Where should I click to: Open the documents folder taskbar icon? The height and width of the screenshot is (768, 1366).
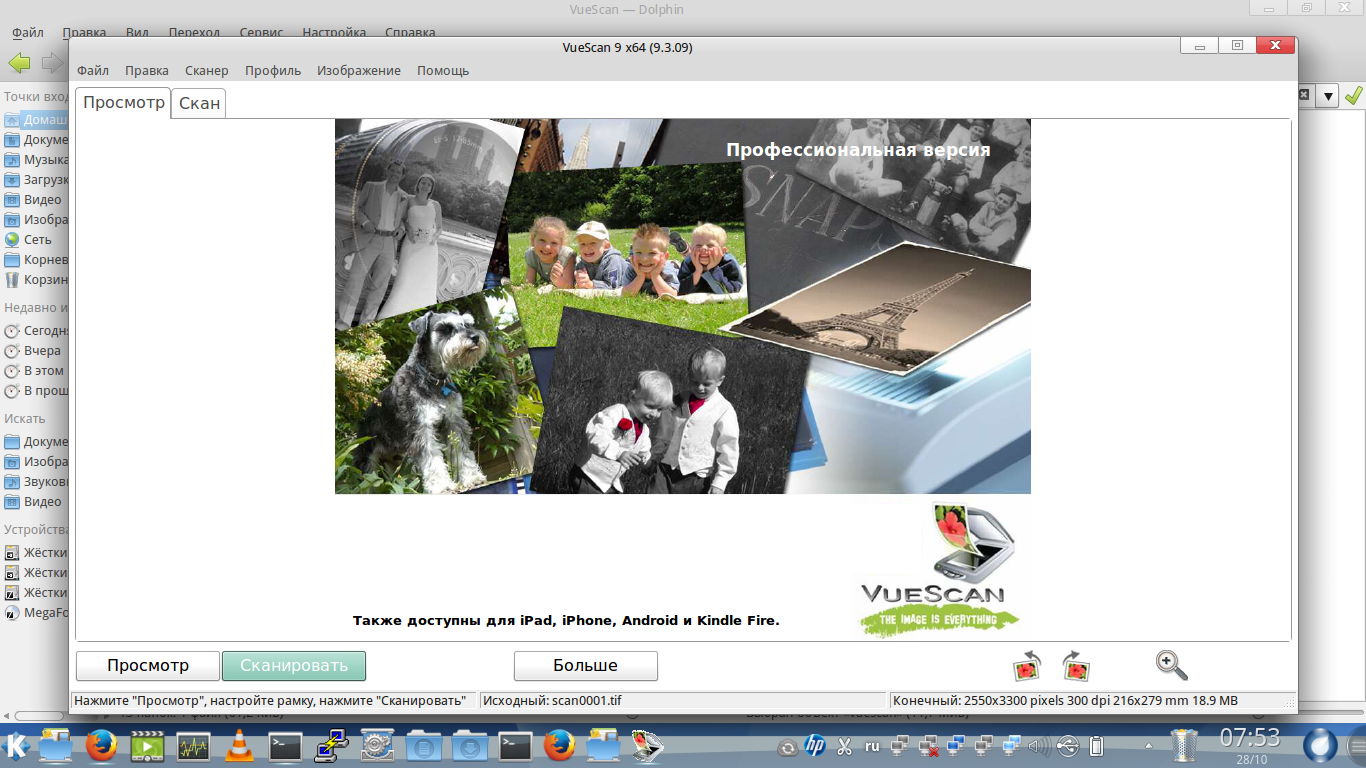click(x=423, y=746)
